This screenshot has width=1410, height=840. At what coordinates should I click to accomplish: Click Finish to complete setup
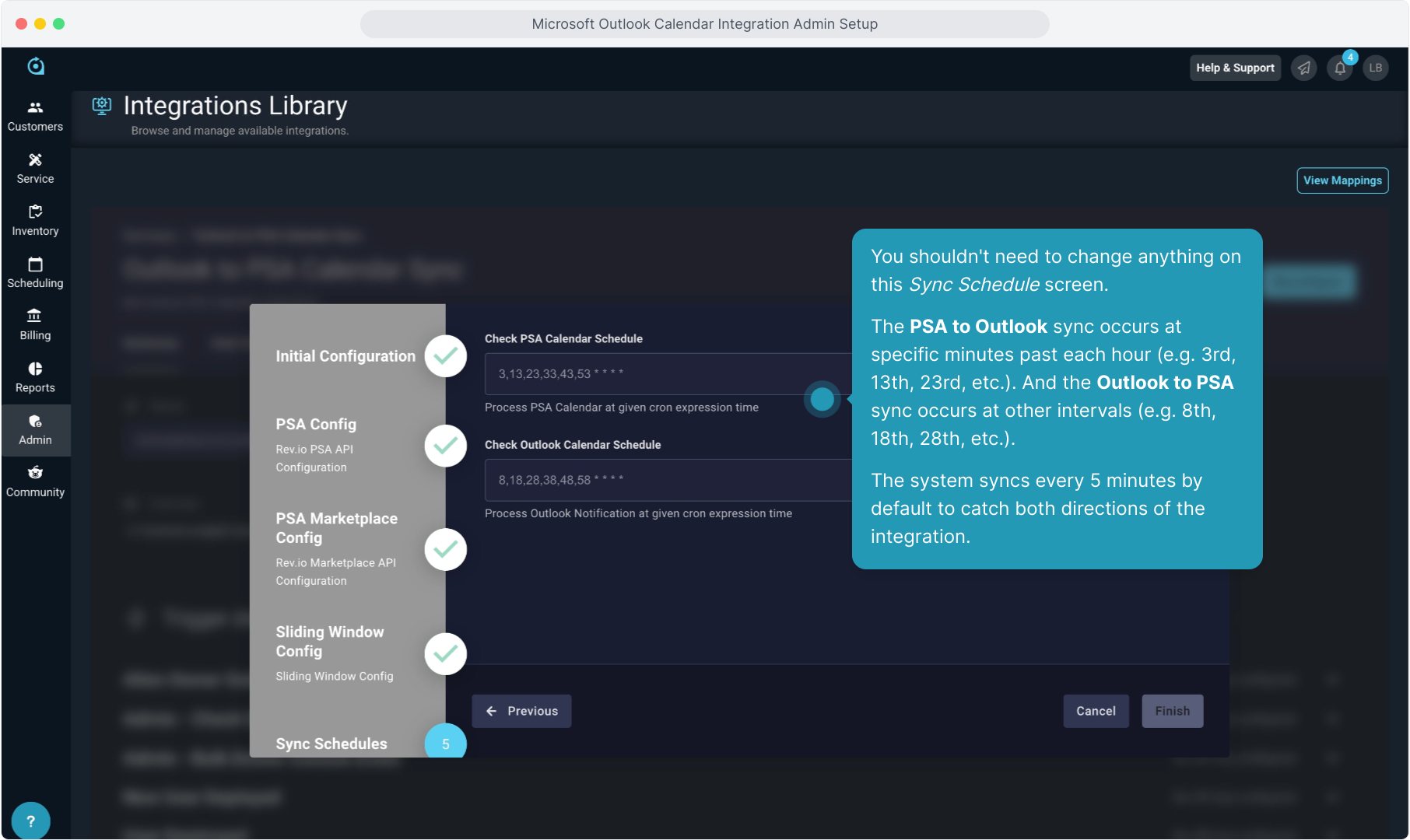pyautogui.click(x=1172, y=711)
